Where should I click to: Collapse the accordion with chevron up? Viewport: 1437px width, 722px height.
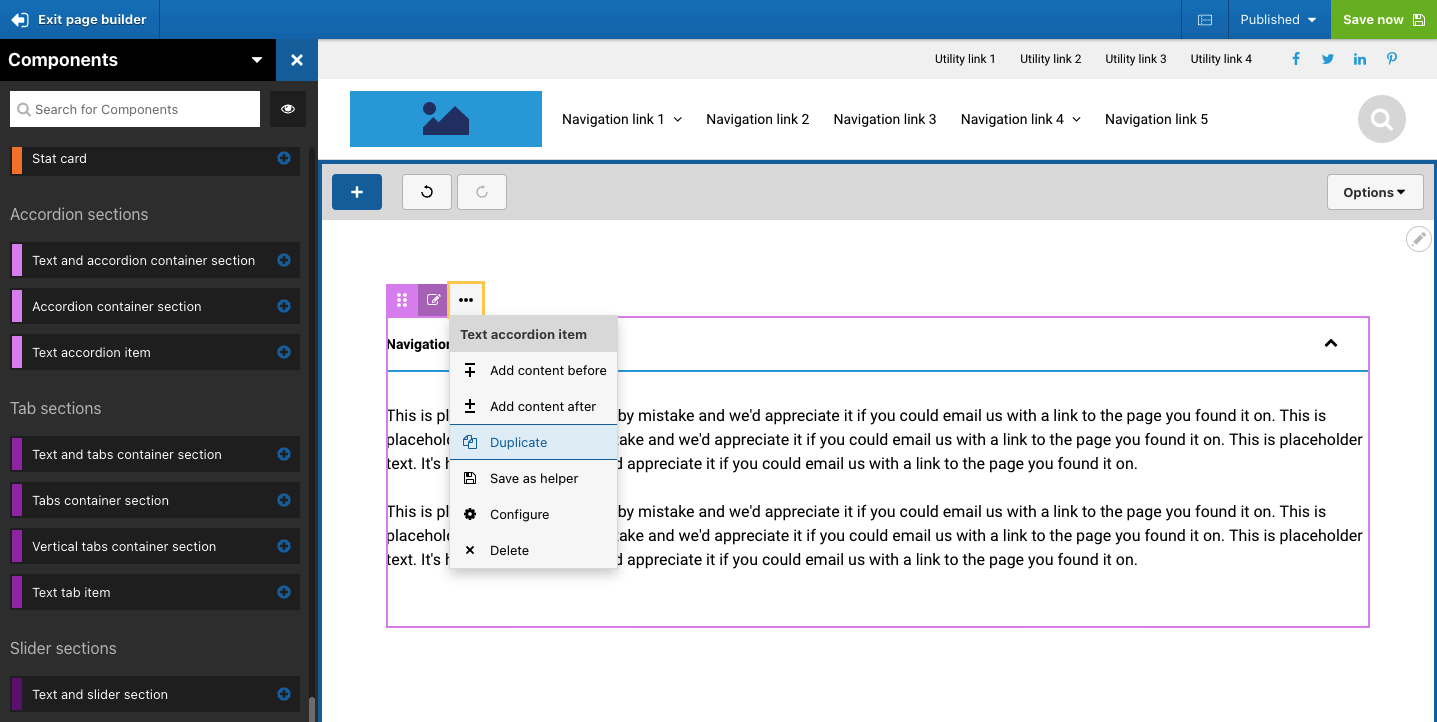coord(1331,343)
